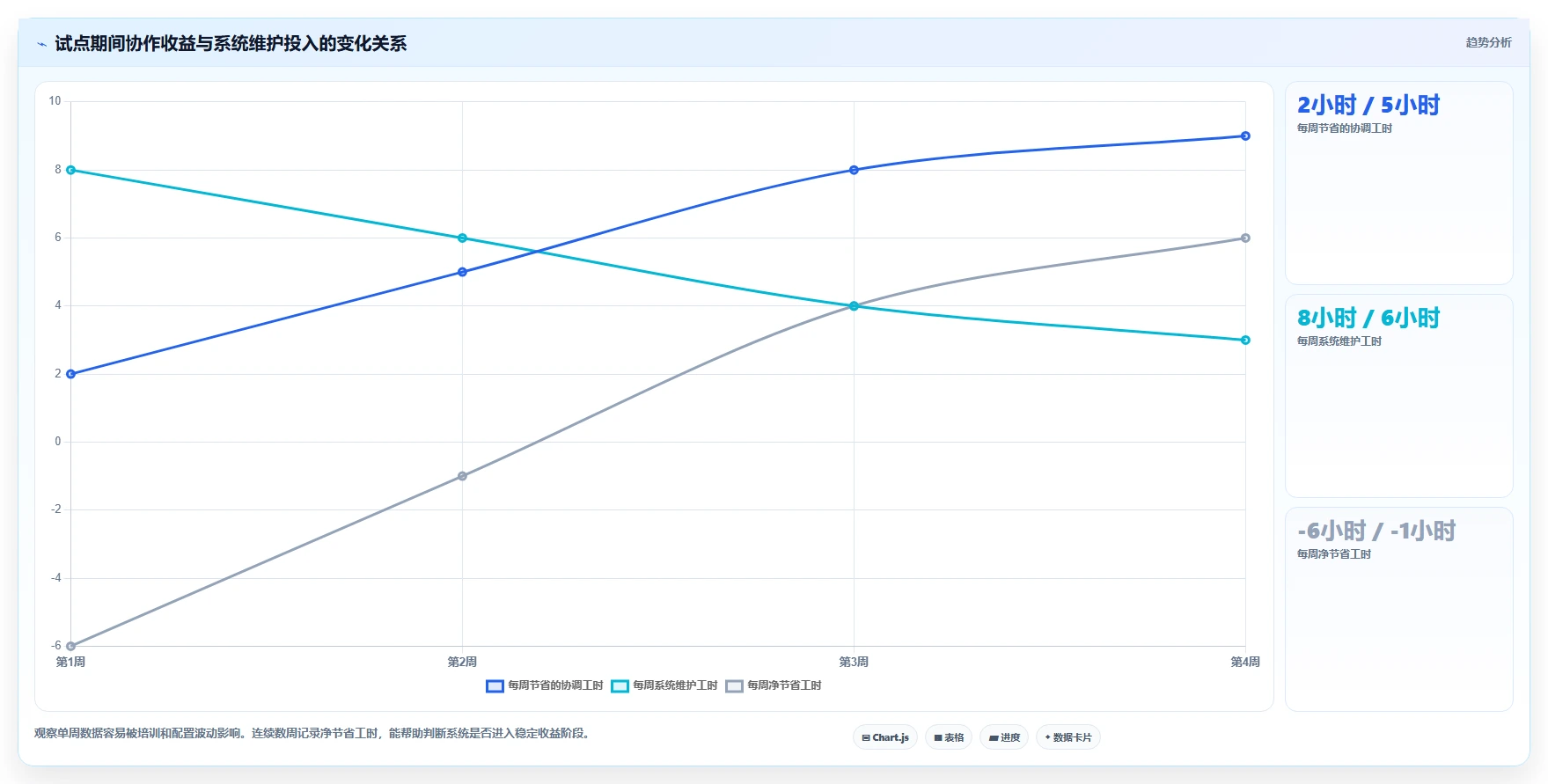Click the blue data point at 第3周 (value 8)
This screenshot has height=784, width=1548.
[x=854, y=170]
